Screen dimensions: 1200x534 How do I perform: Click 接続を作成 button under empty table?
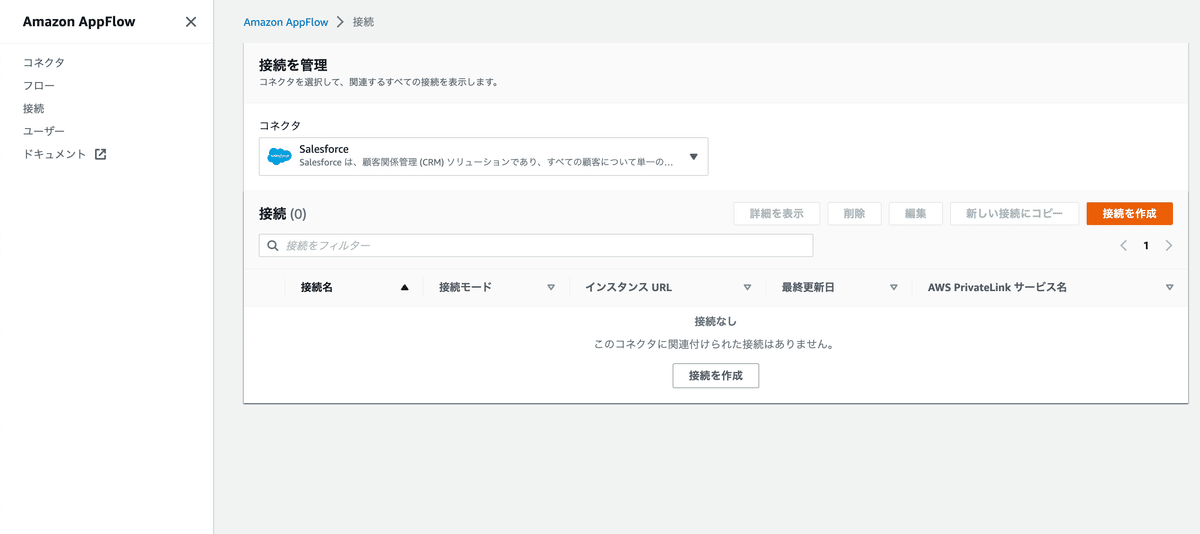716,375
